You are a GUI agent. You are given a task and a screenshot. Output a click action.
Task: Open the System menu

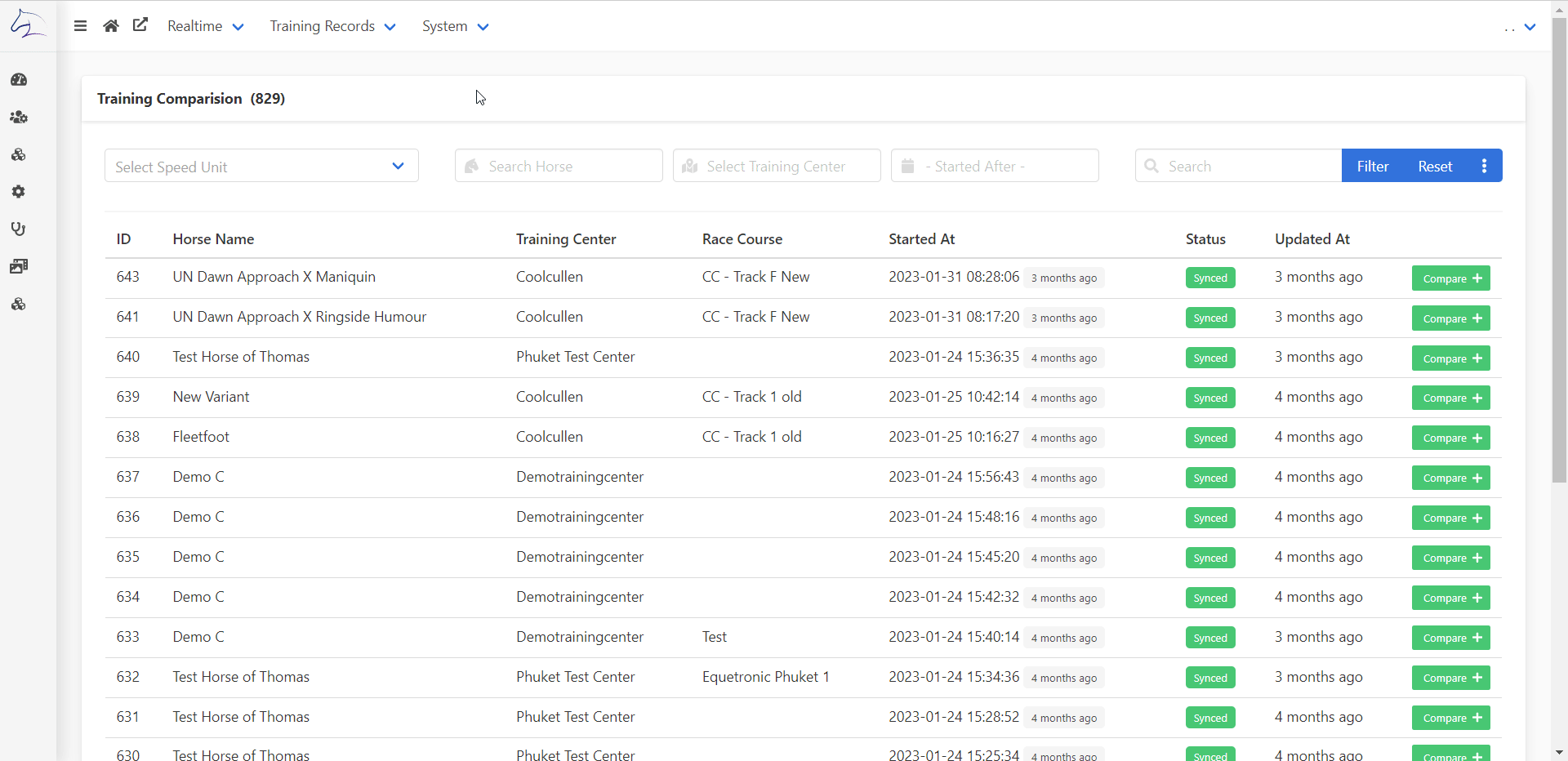[x=455, y=26]
